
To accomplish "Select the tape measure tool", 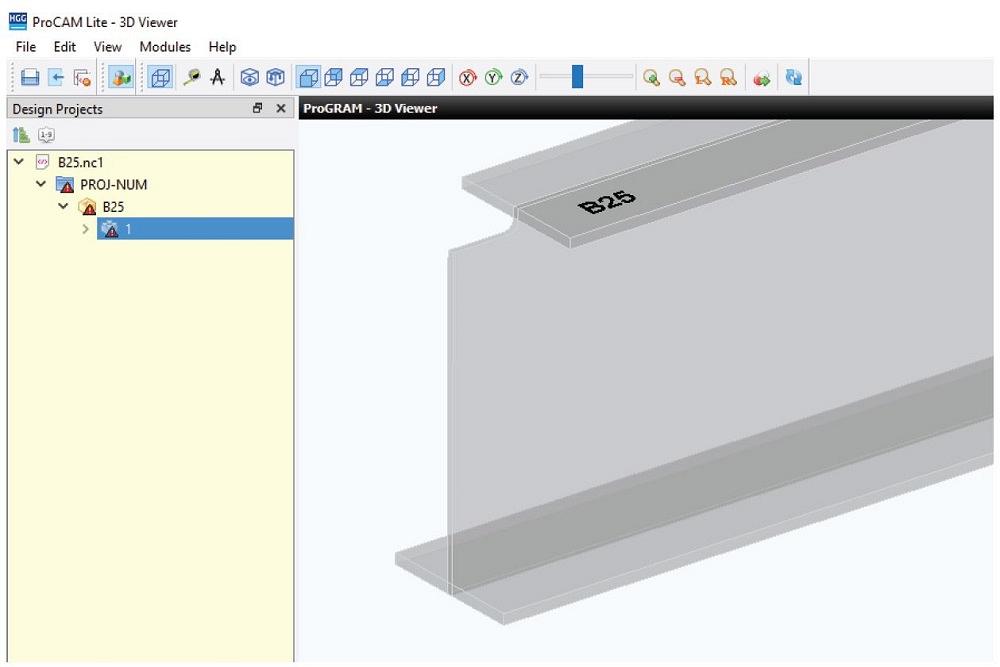I will pos(191,78).
